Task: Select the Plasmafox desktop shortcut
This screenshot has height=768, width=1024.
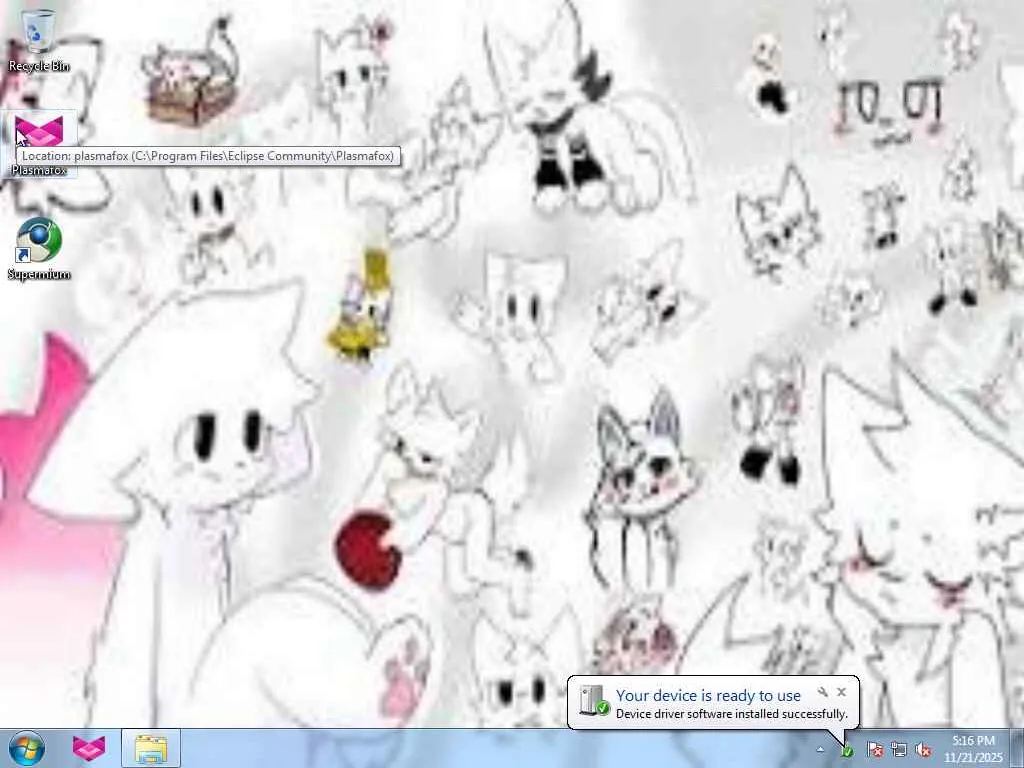Action: click(39, 144)
